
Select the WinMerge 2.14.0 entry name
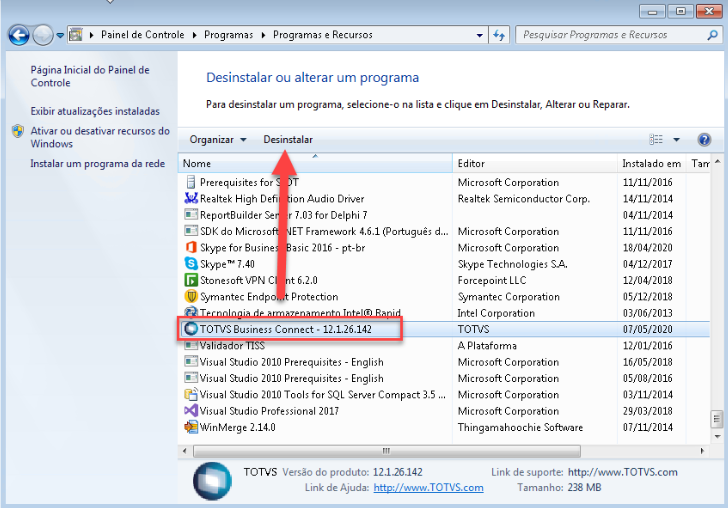[237, 427]
